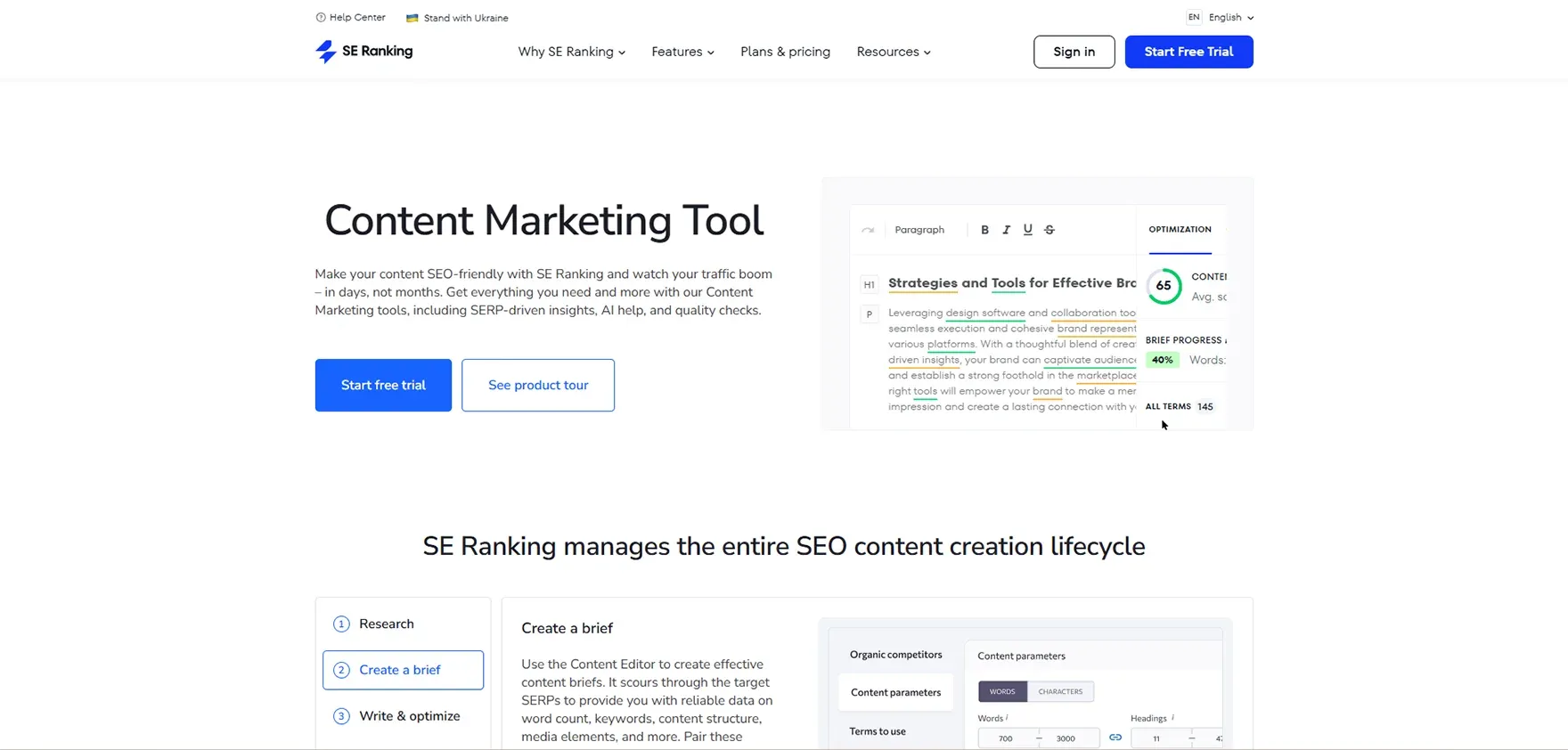Open the Features dropdown
Viewport: 1568px width, 750px height.
(682, 52)
